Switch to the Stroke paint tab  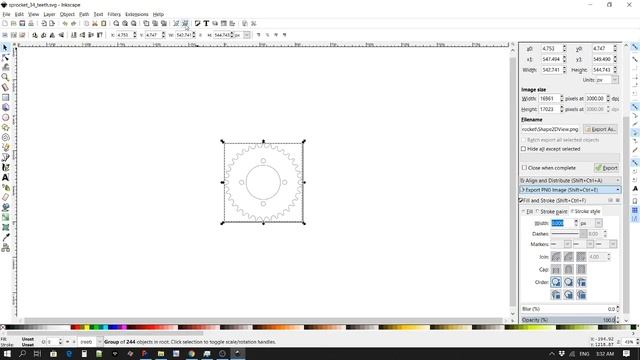(x=552, y=211)
